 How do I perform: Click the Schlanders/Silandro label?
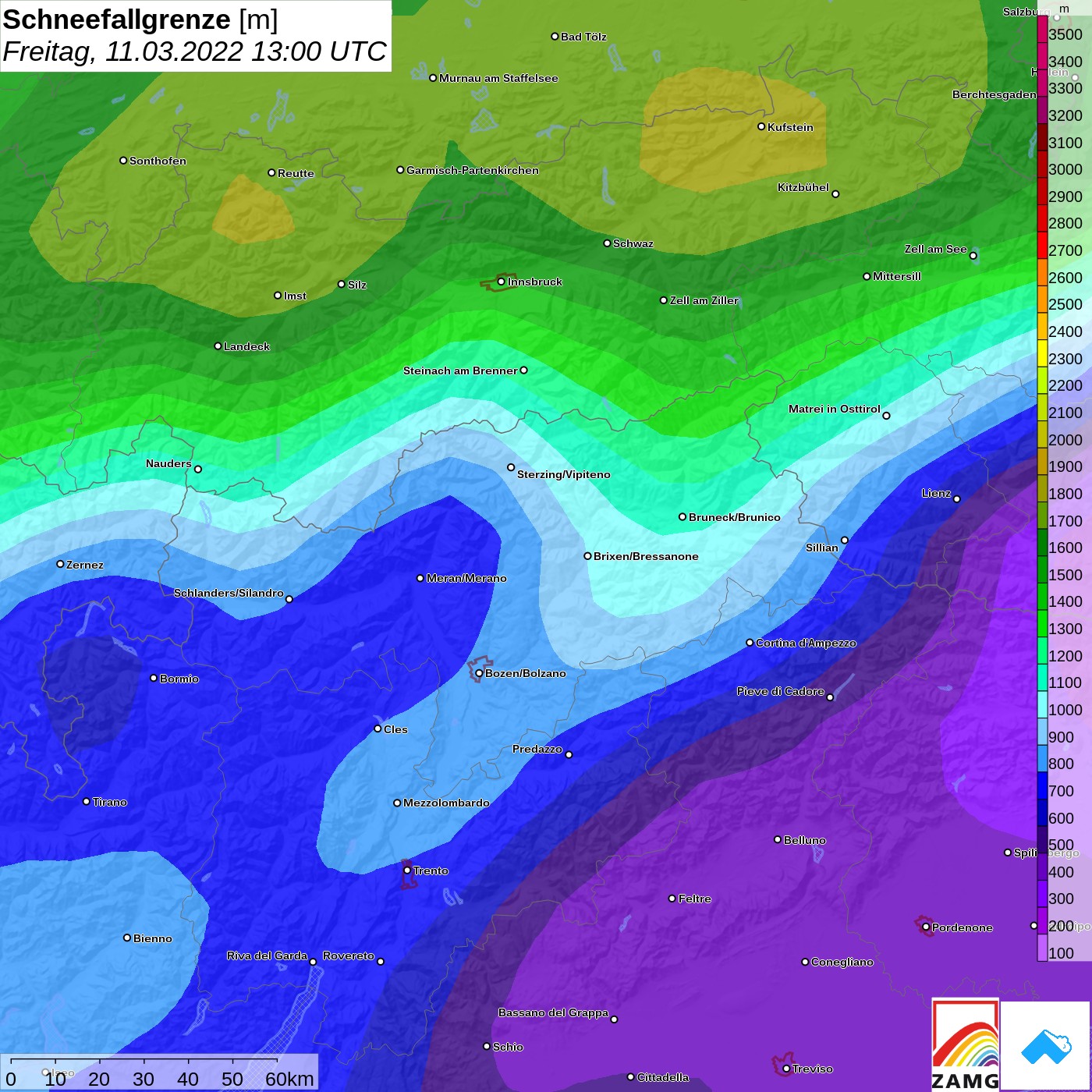coord(229,593)
